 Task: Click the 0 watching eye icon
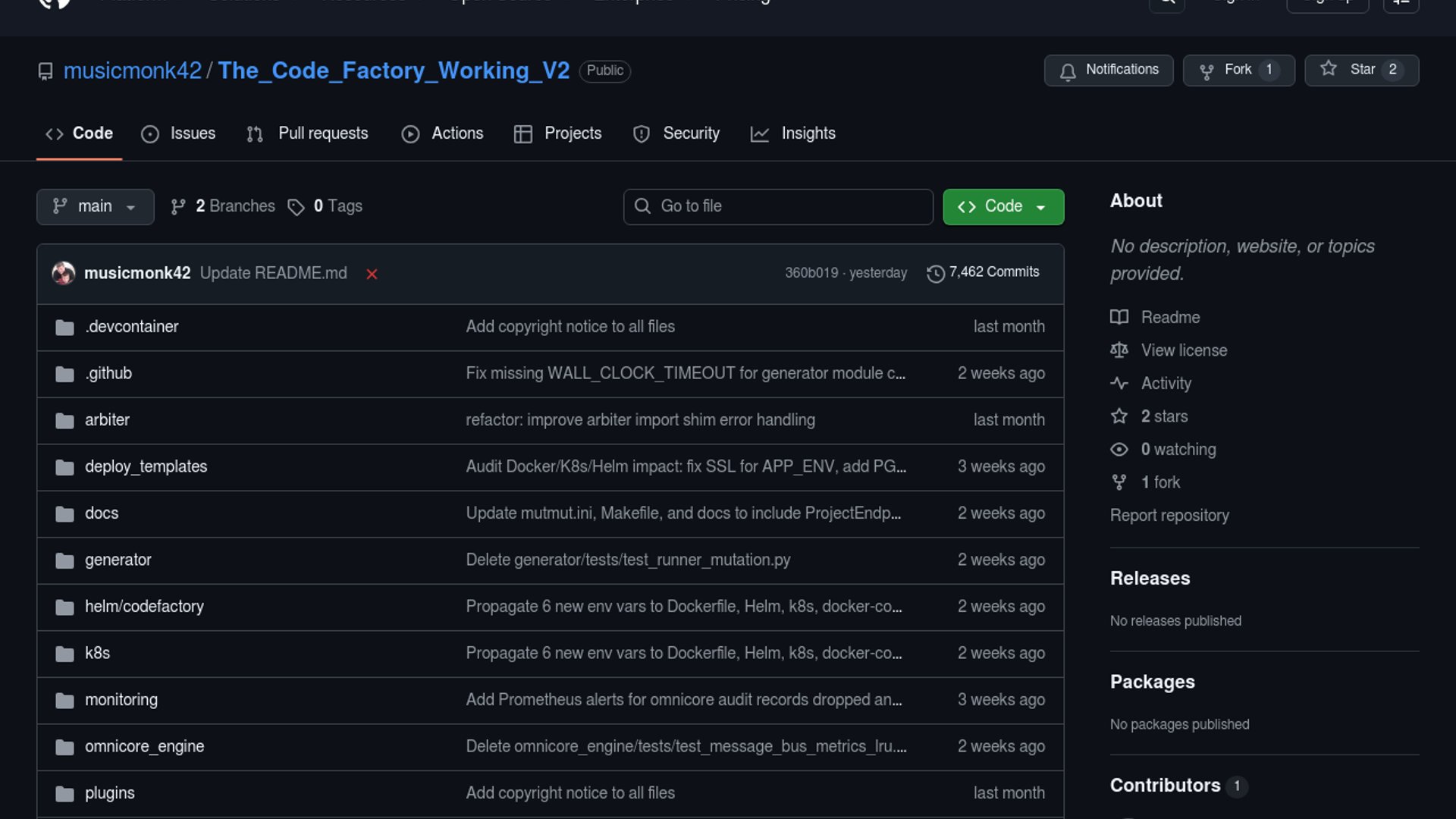1119,449
